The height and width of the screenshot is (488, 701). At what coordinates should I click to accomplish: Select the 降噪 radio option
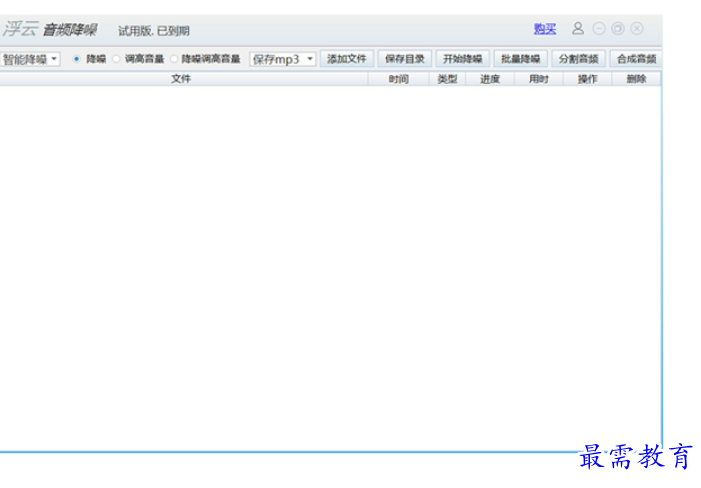(76, 59)
